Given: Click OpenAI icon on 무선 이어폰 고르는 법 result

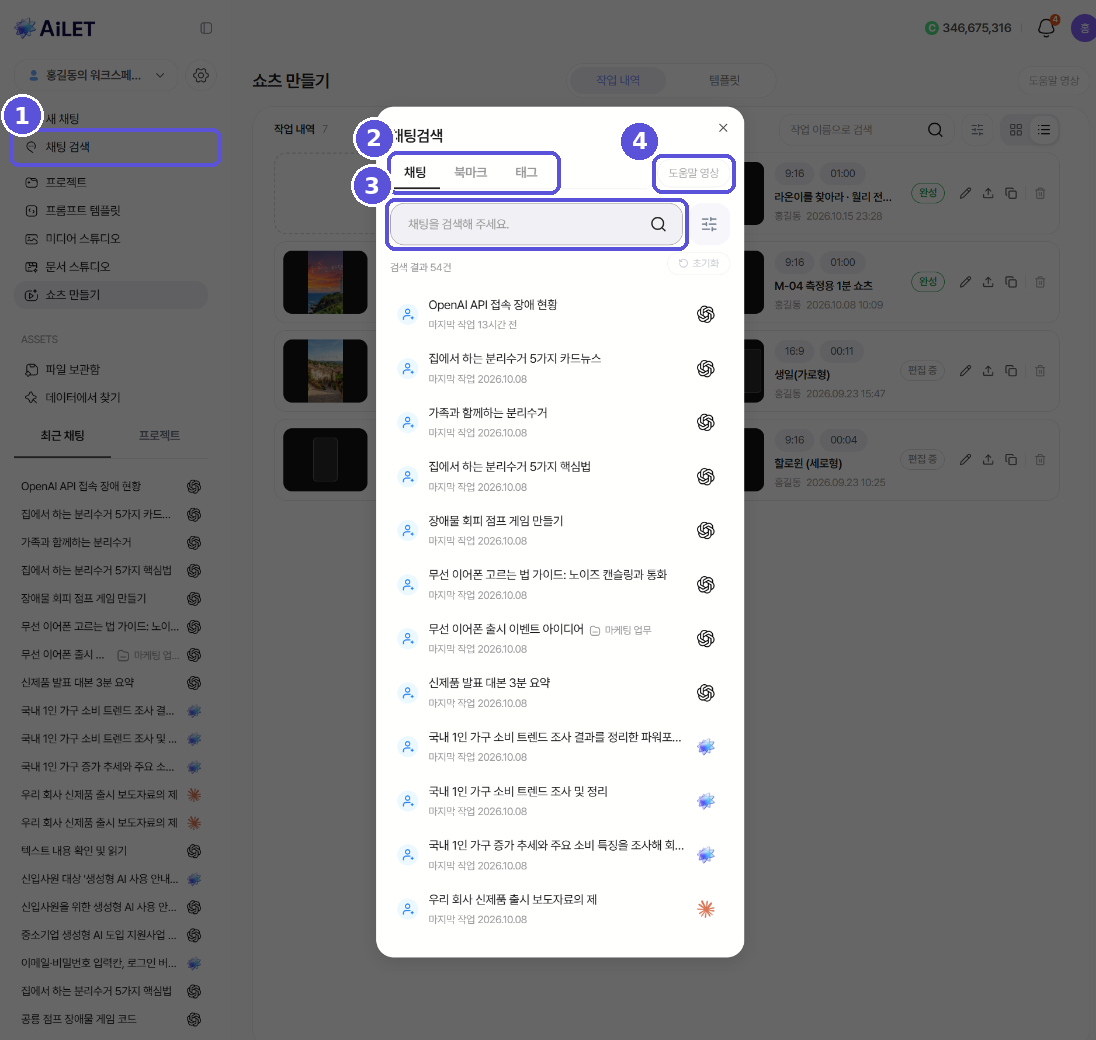Looking at the screenshot, I should coord(706,584).
